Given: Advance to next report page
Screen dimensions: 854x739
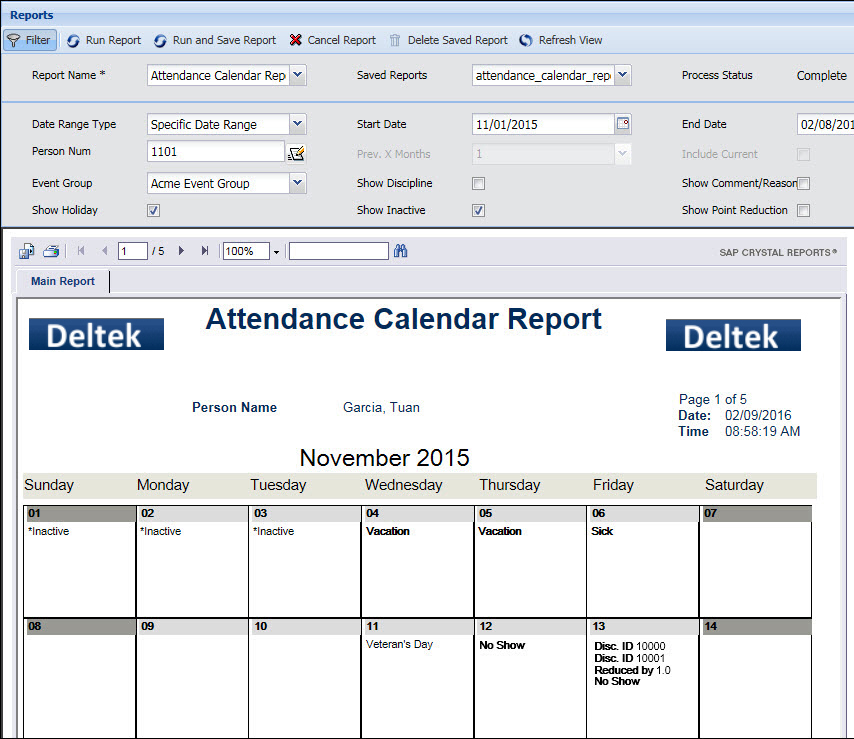Looking at the screenshot, I should (x=181, y=251).
